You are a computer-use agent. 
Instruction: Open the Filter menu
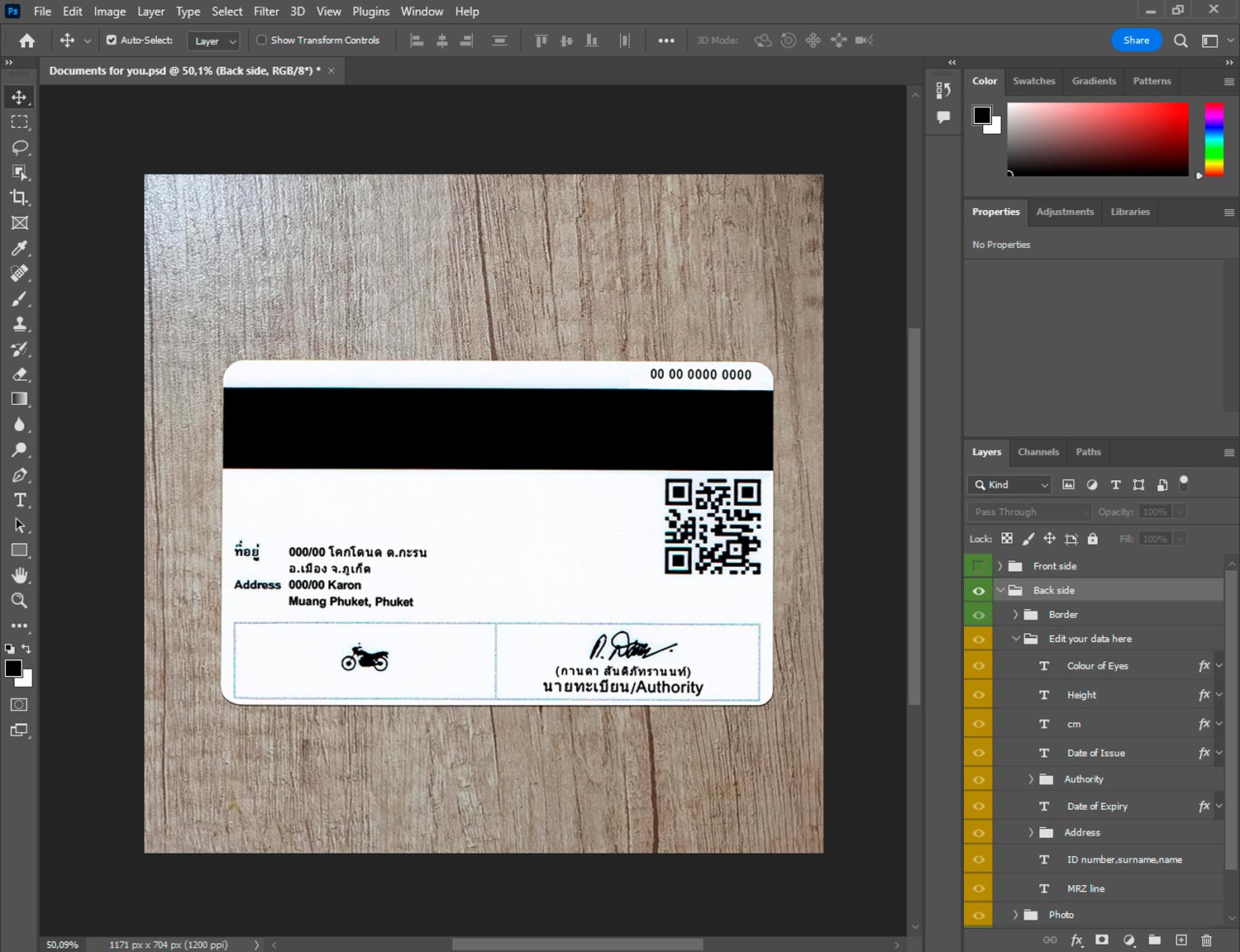[x=265, y=12]
